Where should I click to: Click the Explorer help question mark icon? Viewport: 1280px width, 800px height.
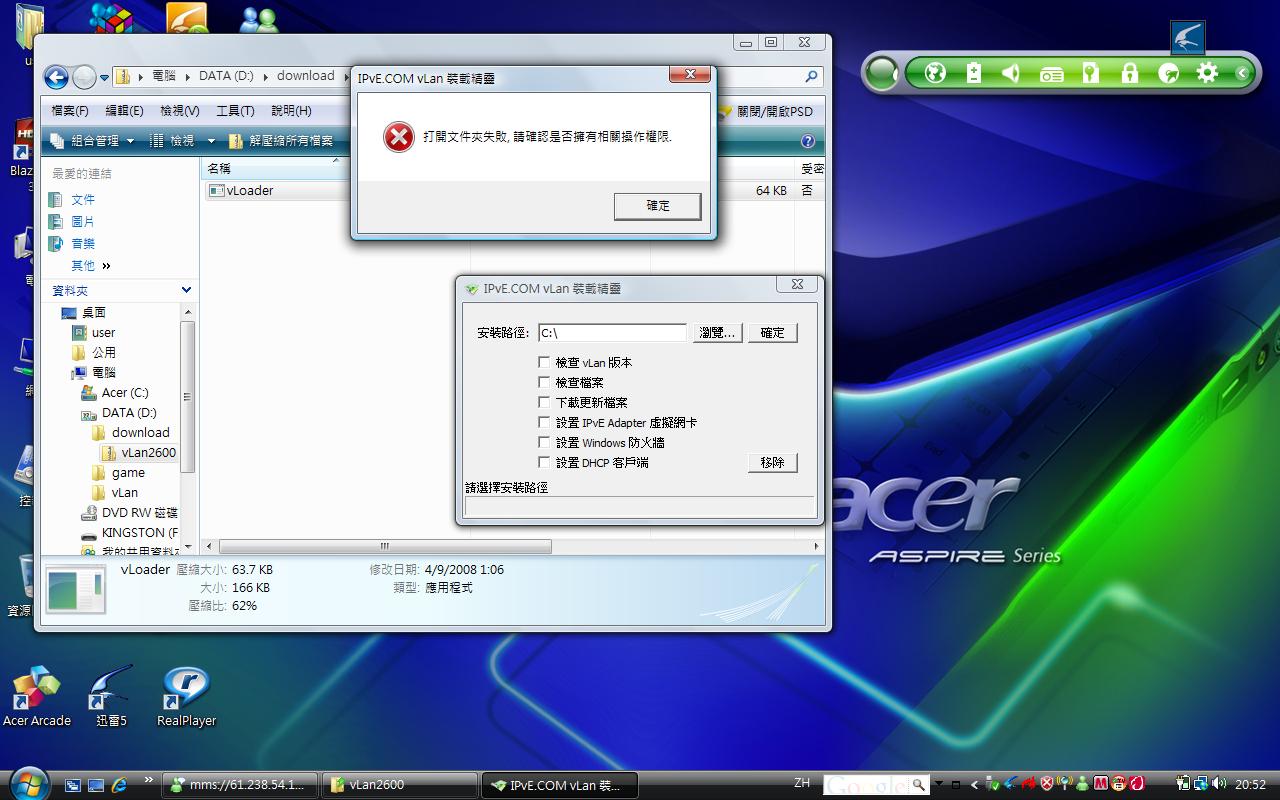pyautogui.click(x=808, y=141)
